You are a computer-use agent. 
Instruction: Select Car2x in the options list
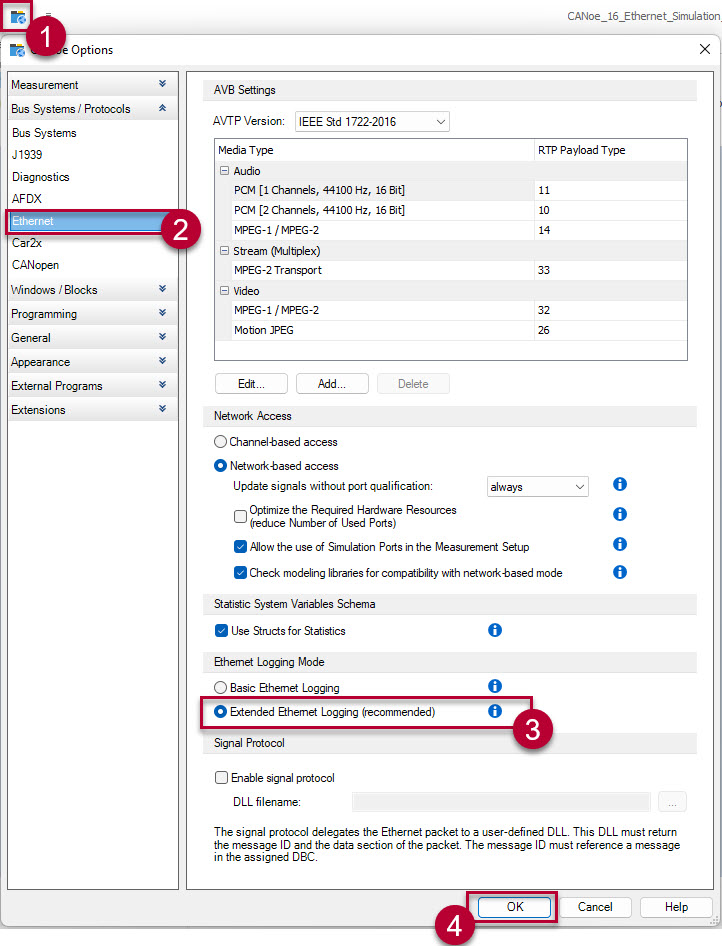tap(27, 243)
